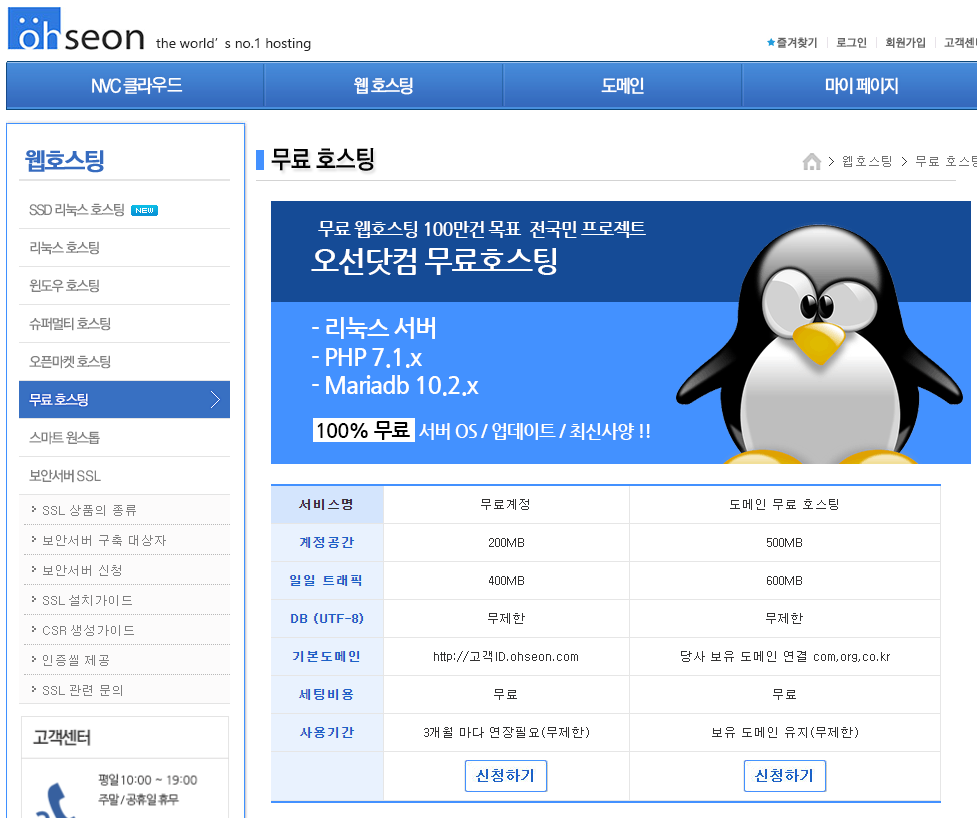Open the NVC 클라우드 menu
Screen dimensions: 977x818
136,85
